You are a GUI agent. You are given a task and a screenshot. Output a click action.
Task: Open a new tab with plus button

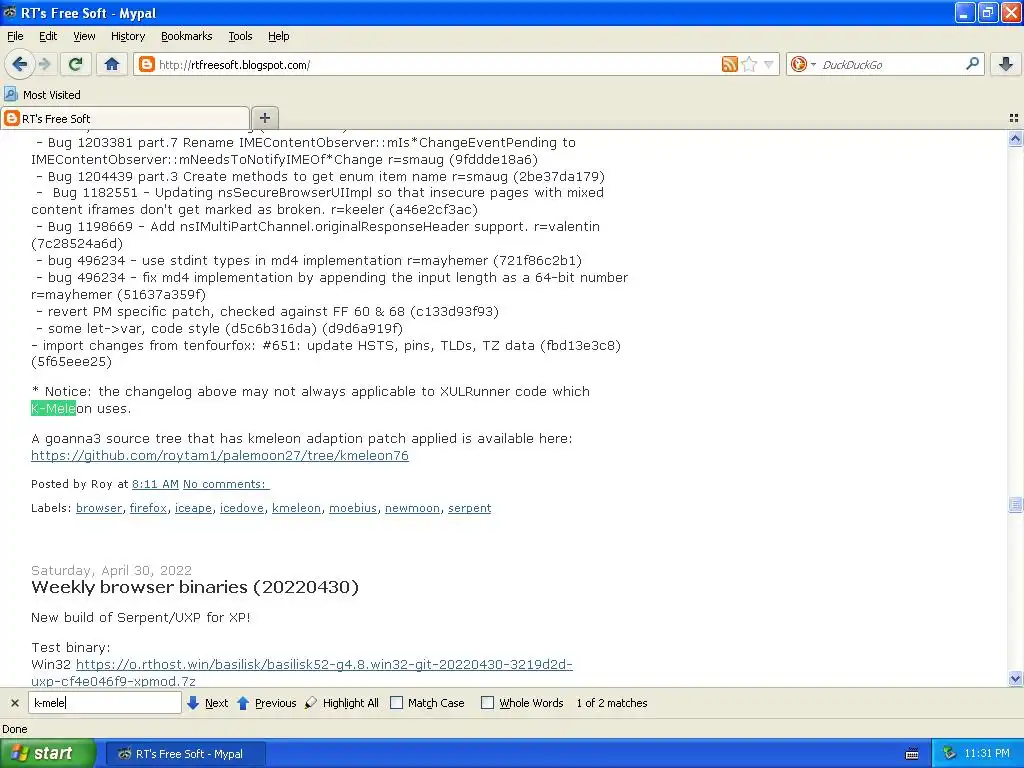tap(264, 118)
